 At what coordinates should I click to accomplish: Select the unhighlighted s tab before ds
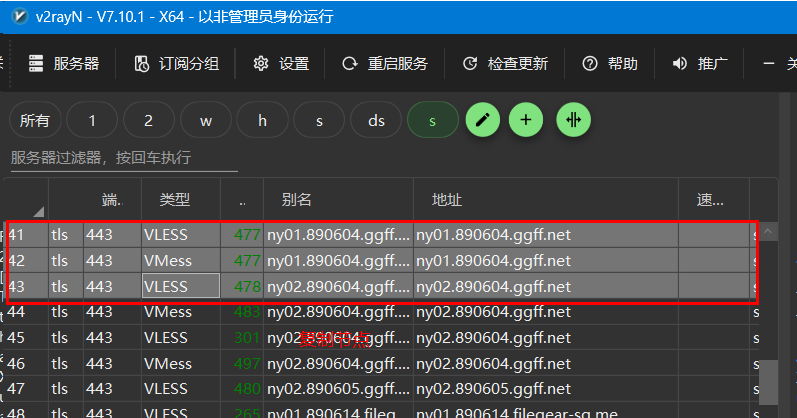(319, 121)
